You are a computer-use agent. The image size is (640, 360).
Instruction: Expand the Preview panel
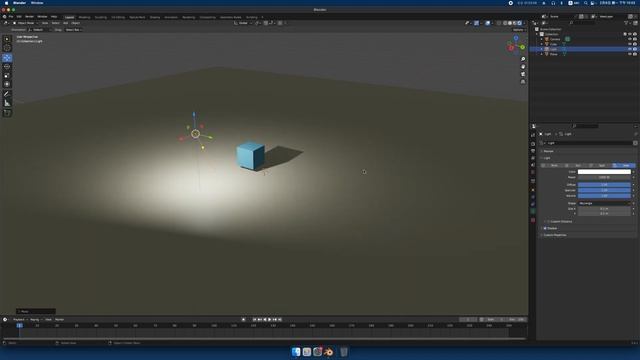549,151
